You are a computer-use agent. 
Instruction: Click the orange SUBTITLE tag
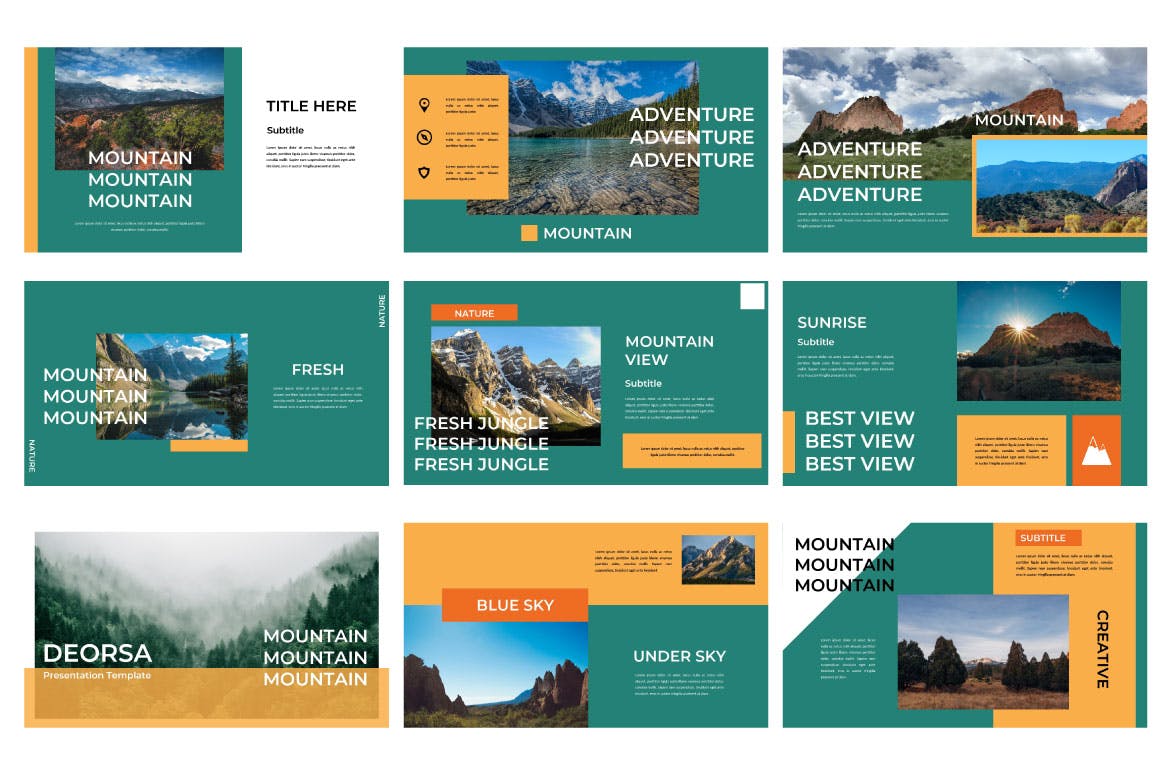coord(1048,538)
